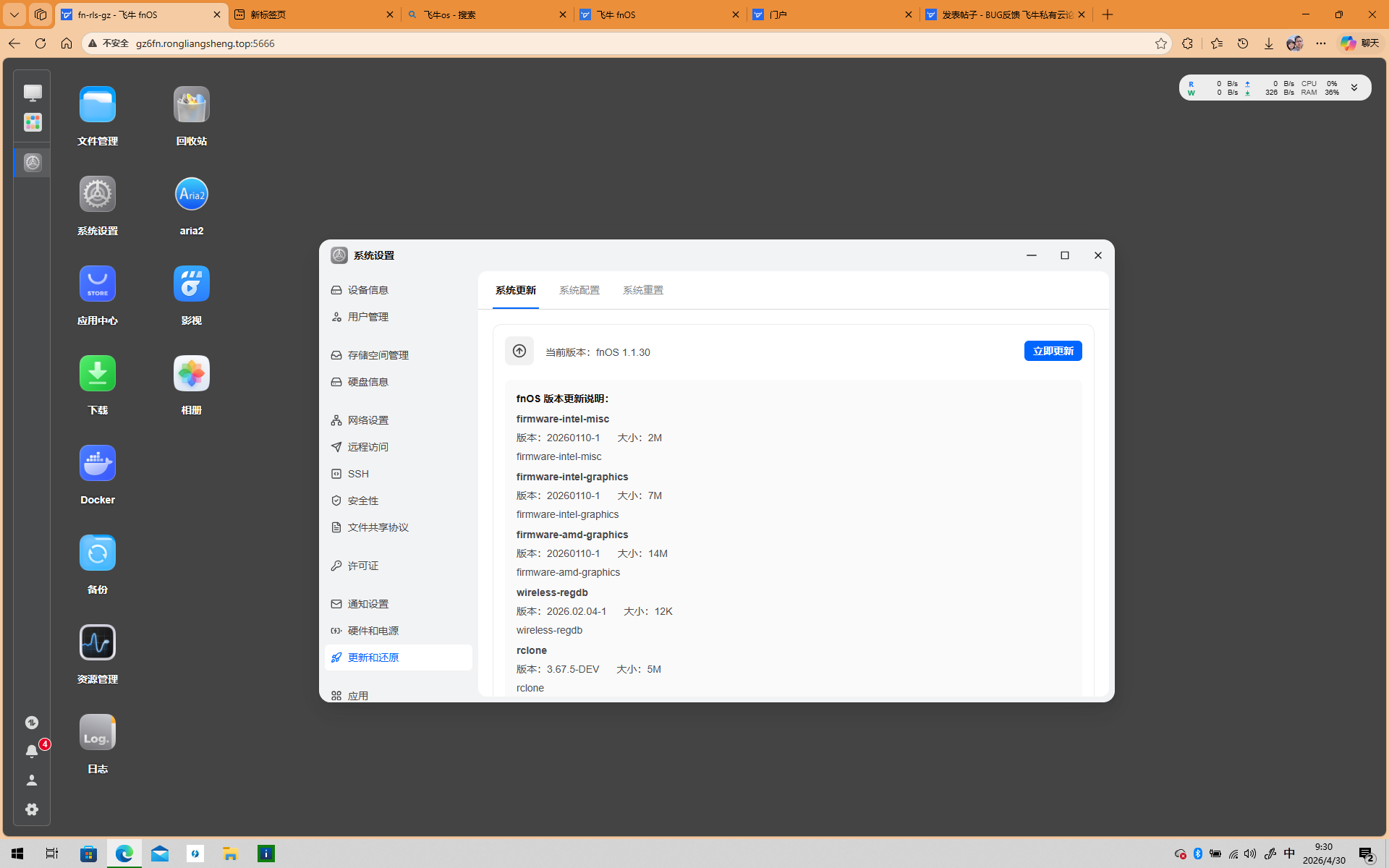1389x868 pixels.
Task: Open the aria2 app icon
Action: 192,195
